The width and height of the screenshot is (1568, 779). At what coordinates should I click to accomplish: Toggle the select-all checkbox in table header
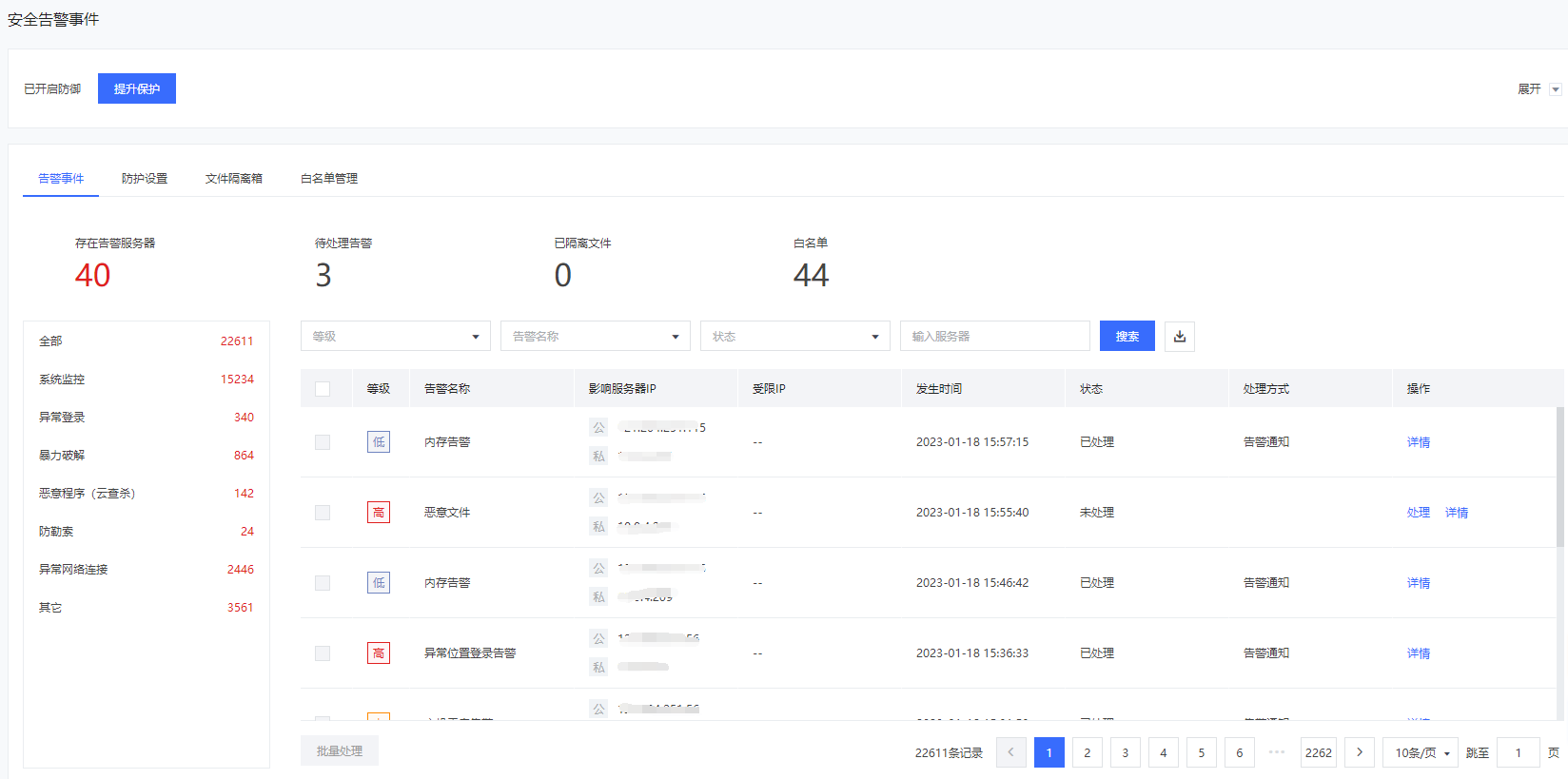point(323,389)
